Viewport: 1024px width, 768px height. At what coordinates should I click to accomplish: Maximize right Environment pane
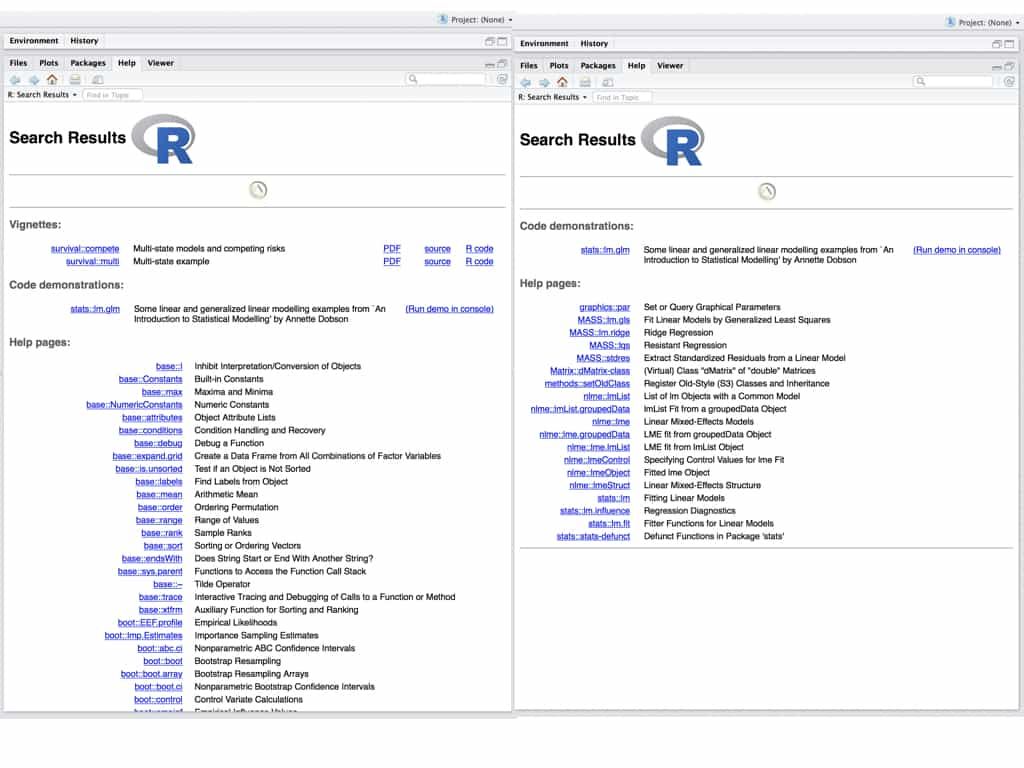click(1010, 44)
